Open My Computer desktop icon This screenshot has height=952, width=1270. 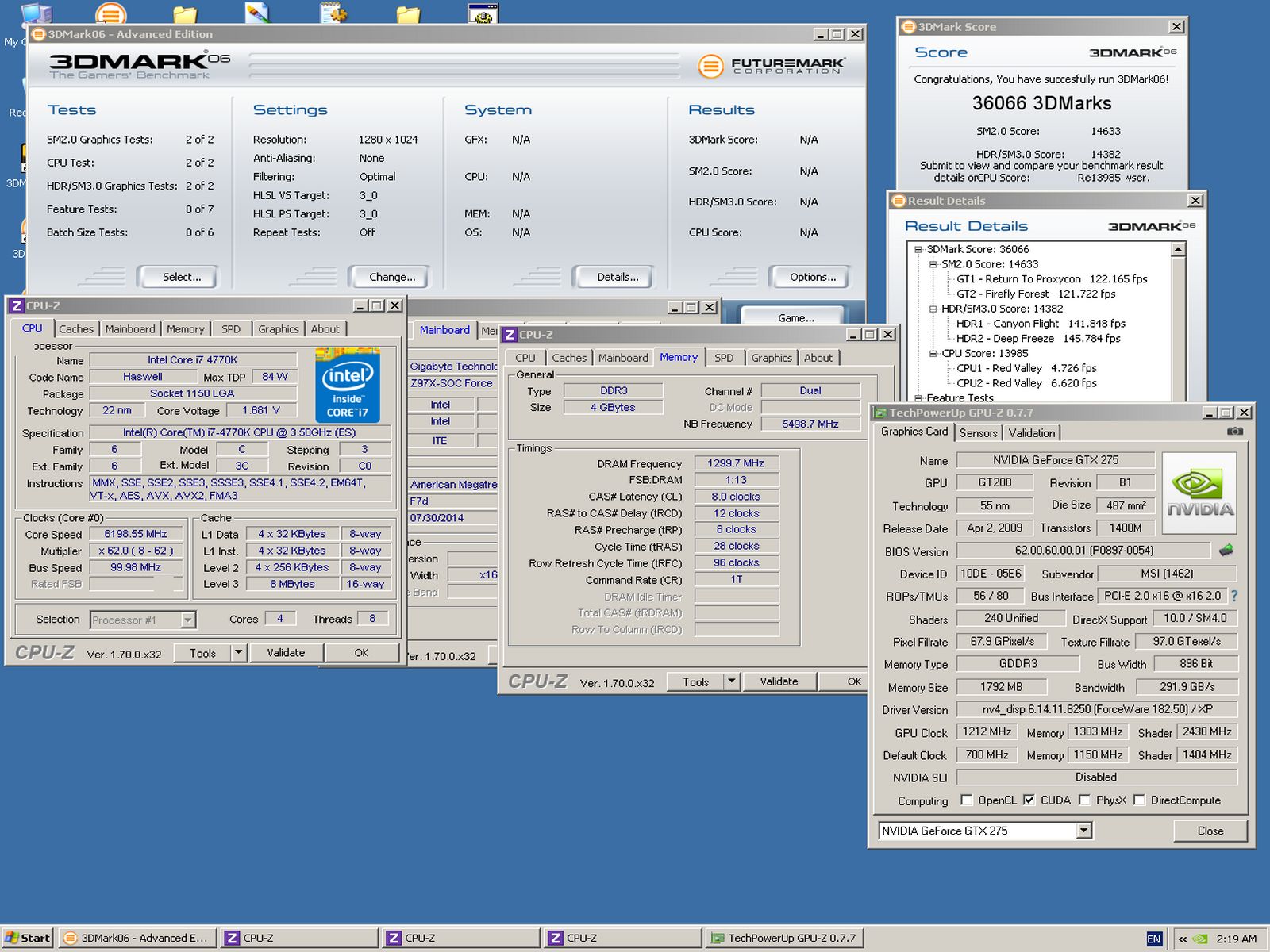[36, 14]
